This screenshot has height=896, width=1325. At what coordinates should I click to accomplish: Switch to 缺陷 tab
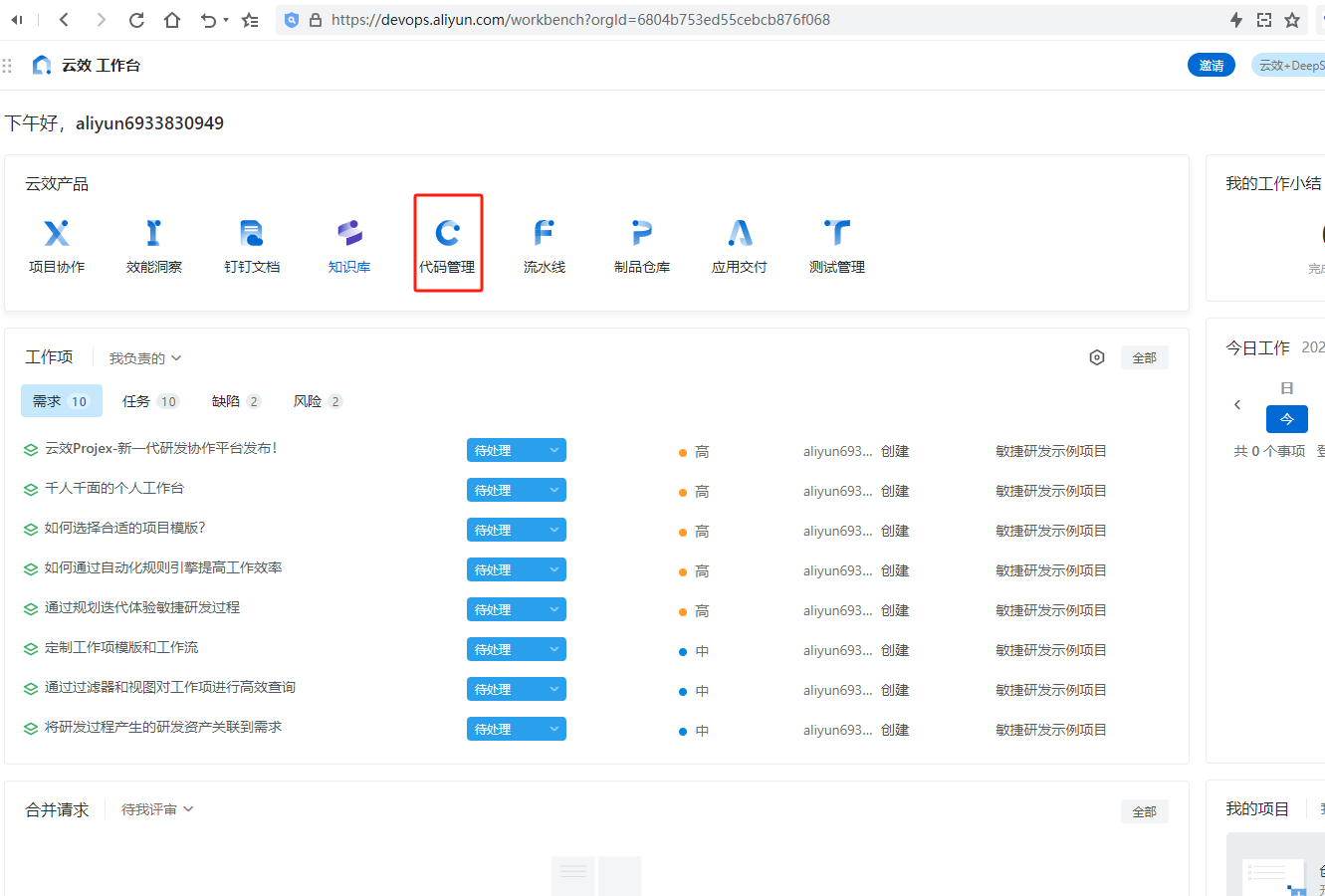click(x=236, y=401)
